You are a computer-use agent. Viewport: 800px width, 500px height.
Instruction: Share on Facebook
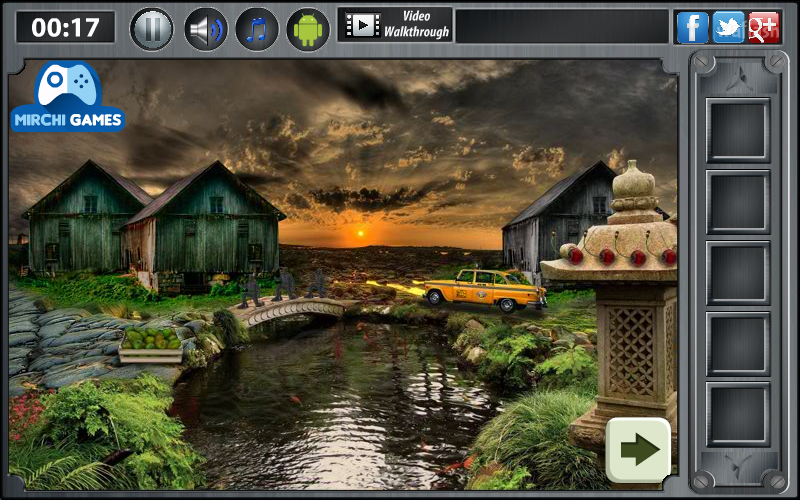click(692, 27)
